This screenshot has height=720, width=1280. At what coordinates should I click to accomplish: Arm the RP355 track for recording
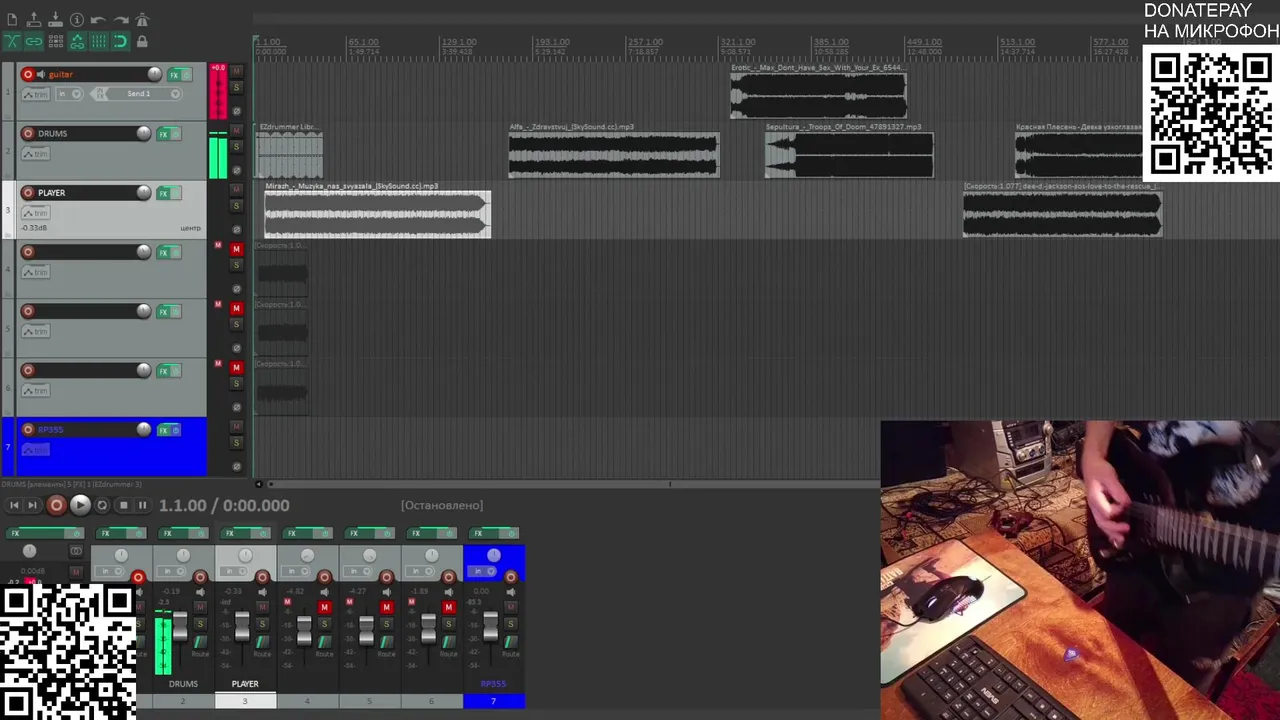pos(28,429)
